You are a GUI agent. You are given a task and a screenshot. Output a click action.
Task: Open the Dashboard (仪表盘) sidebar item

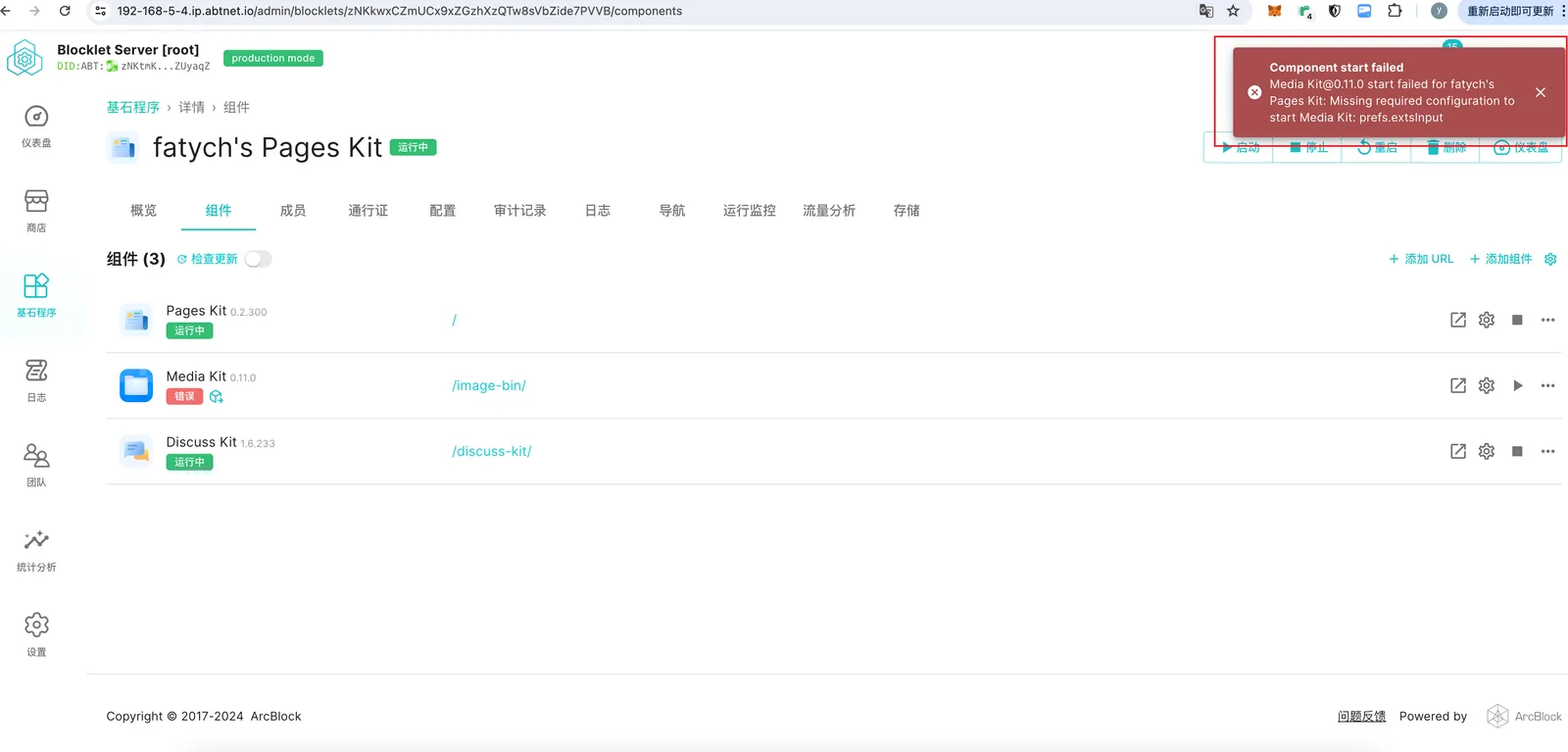point(36,127)
